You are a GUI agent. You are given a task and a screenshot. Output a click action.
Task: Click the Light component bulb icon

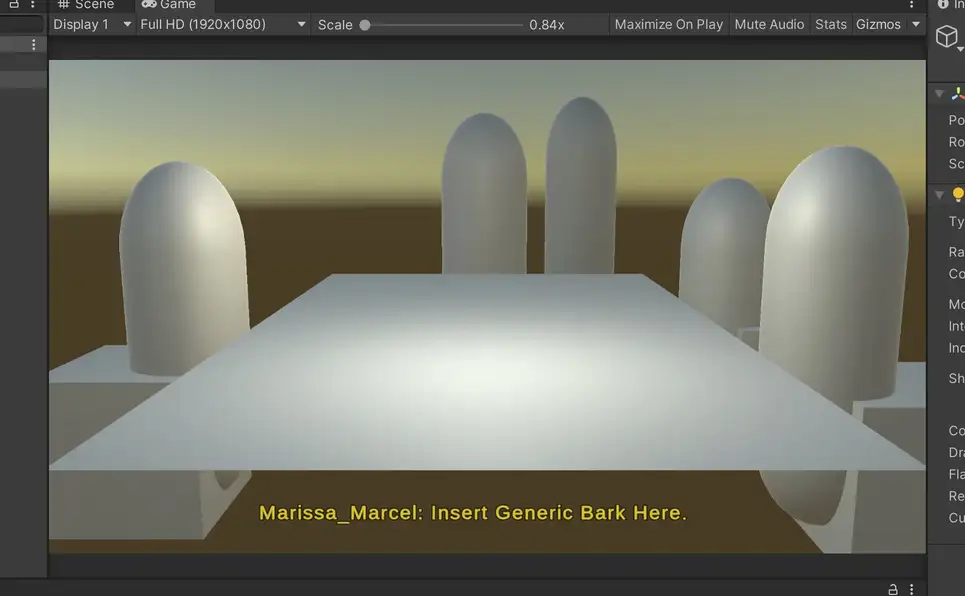tap(957, 195)
